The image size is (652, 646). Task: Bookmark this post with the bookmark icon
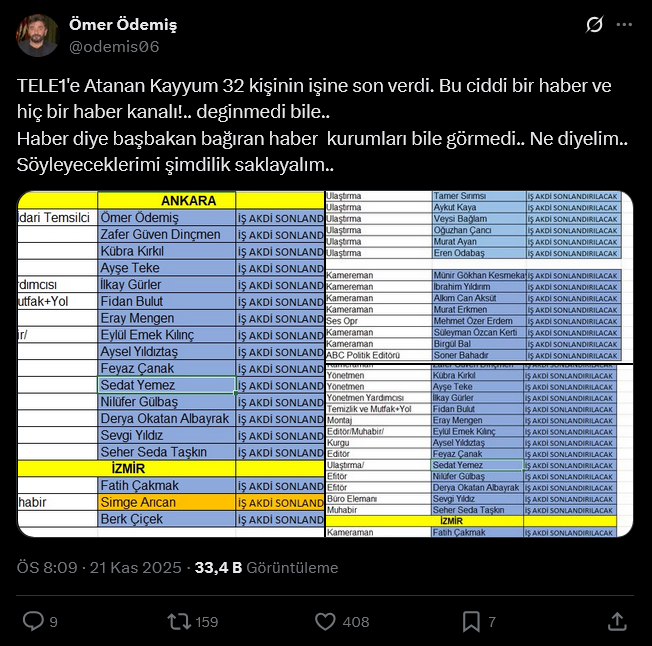471,621
